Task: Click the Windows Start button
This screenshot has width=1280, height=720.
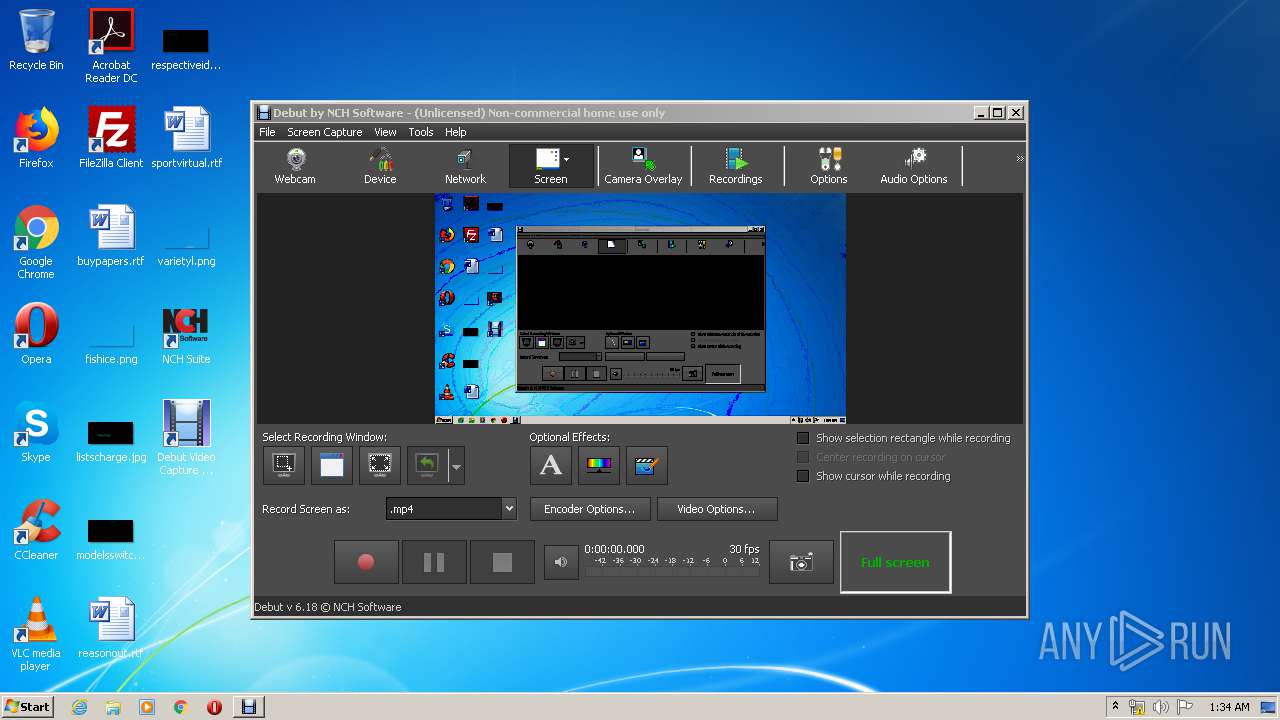Action: [27, 706]
